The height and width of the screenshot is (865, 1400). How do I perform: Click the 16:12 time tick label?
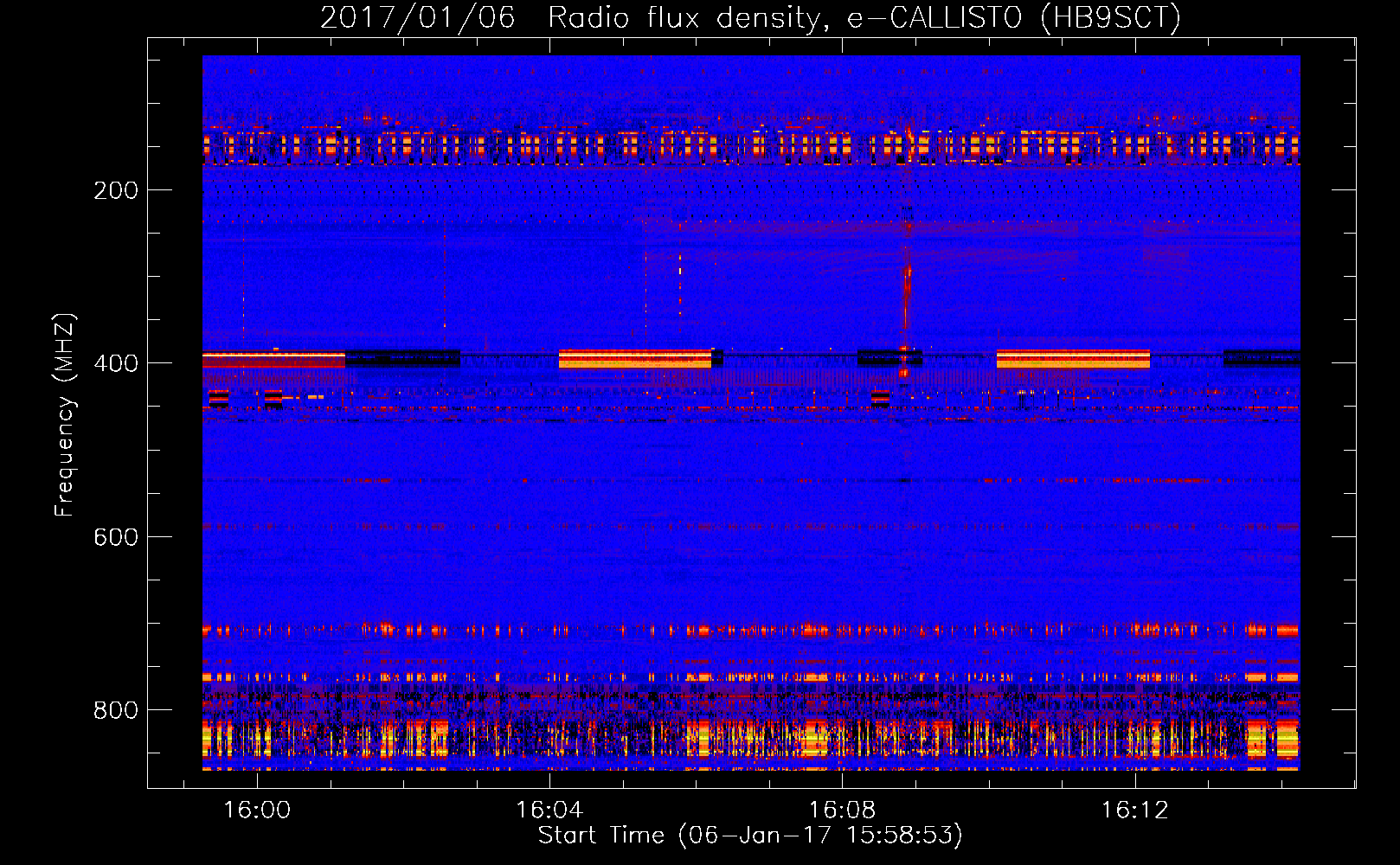[1134, 811]
